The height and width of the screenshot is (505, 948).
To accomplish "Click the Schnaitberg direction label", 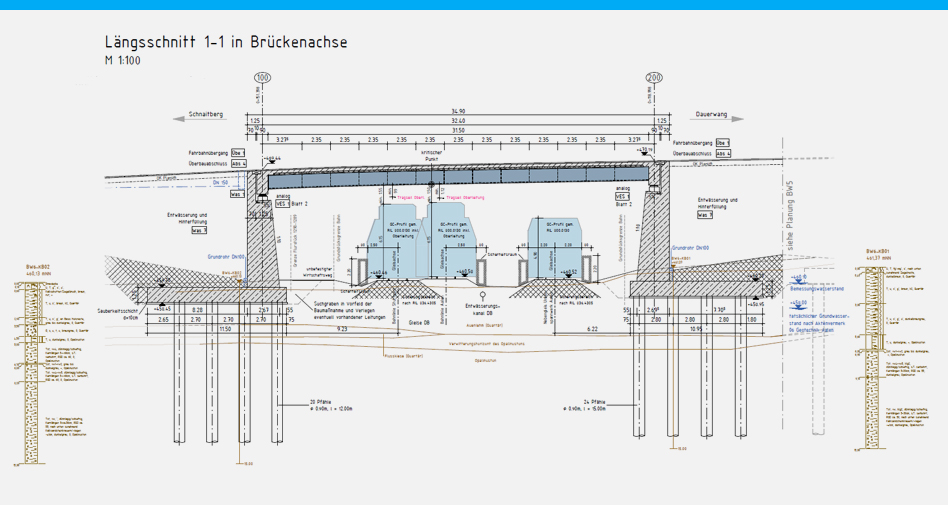I will pyautogui.click(x=206, y=114).
